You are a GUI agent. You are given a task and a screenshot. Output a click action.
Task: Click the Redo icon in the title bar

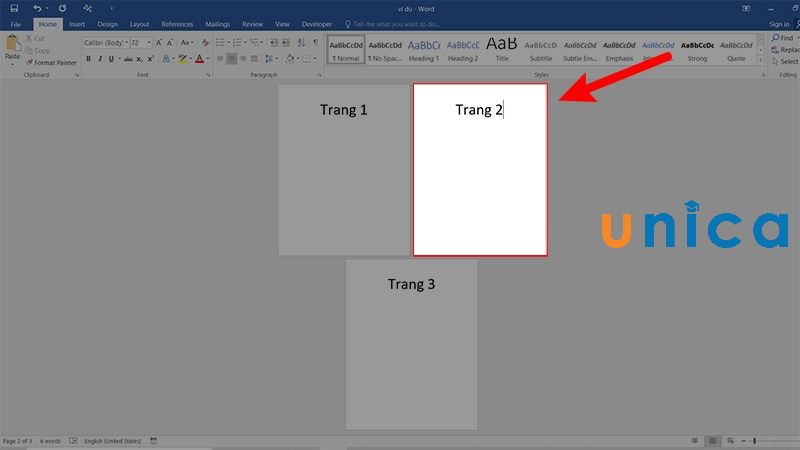coord(62,8)
